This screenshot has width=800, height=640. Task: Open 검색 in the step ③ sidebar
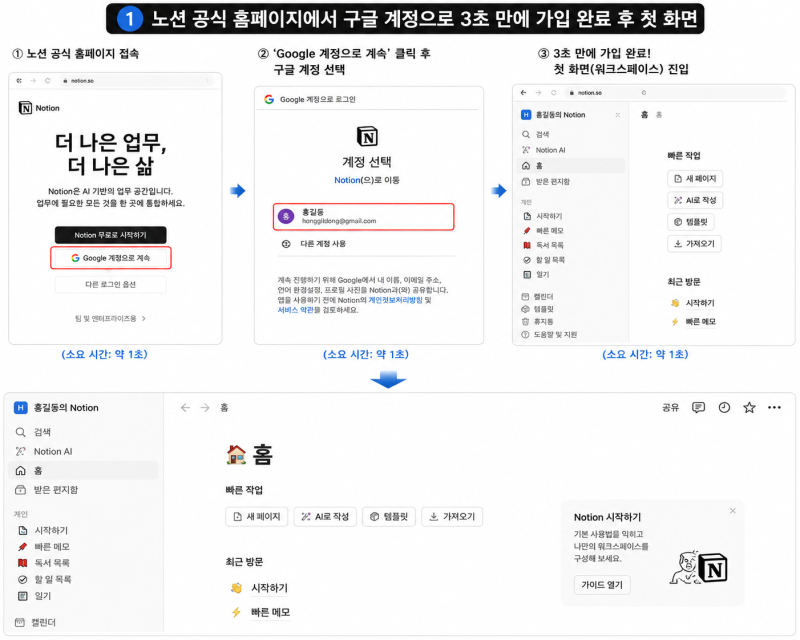pyautogui.click(x=536, y=135)
